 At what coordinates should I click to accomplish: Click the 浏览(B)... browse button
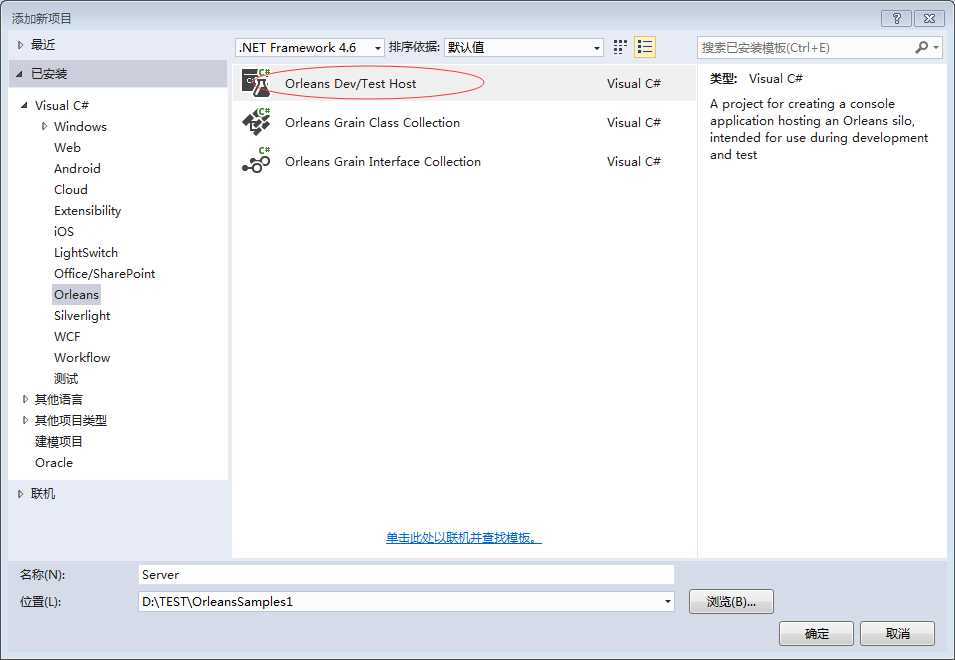tap(731, 602)
